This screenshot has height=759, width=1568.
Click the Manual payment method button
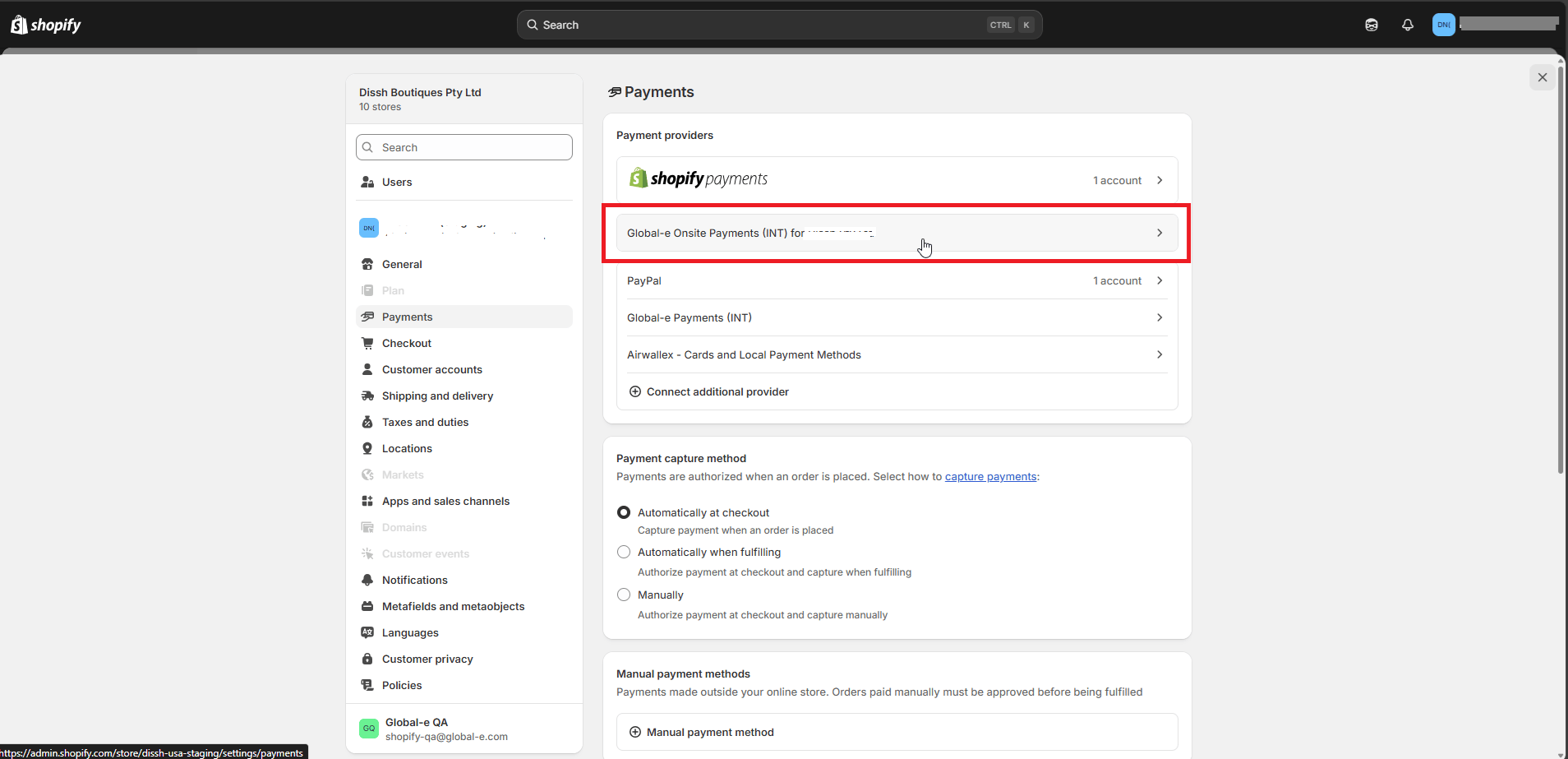(897, 732)
